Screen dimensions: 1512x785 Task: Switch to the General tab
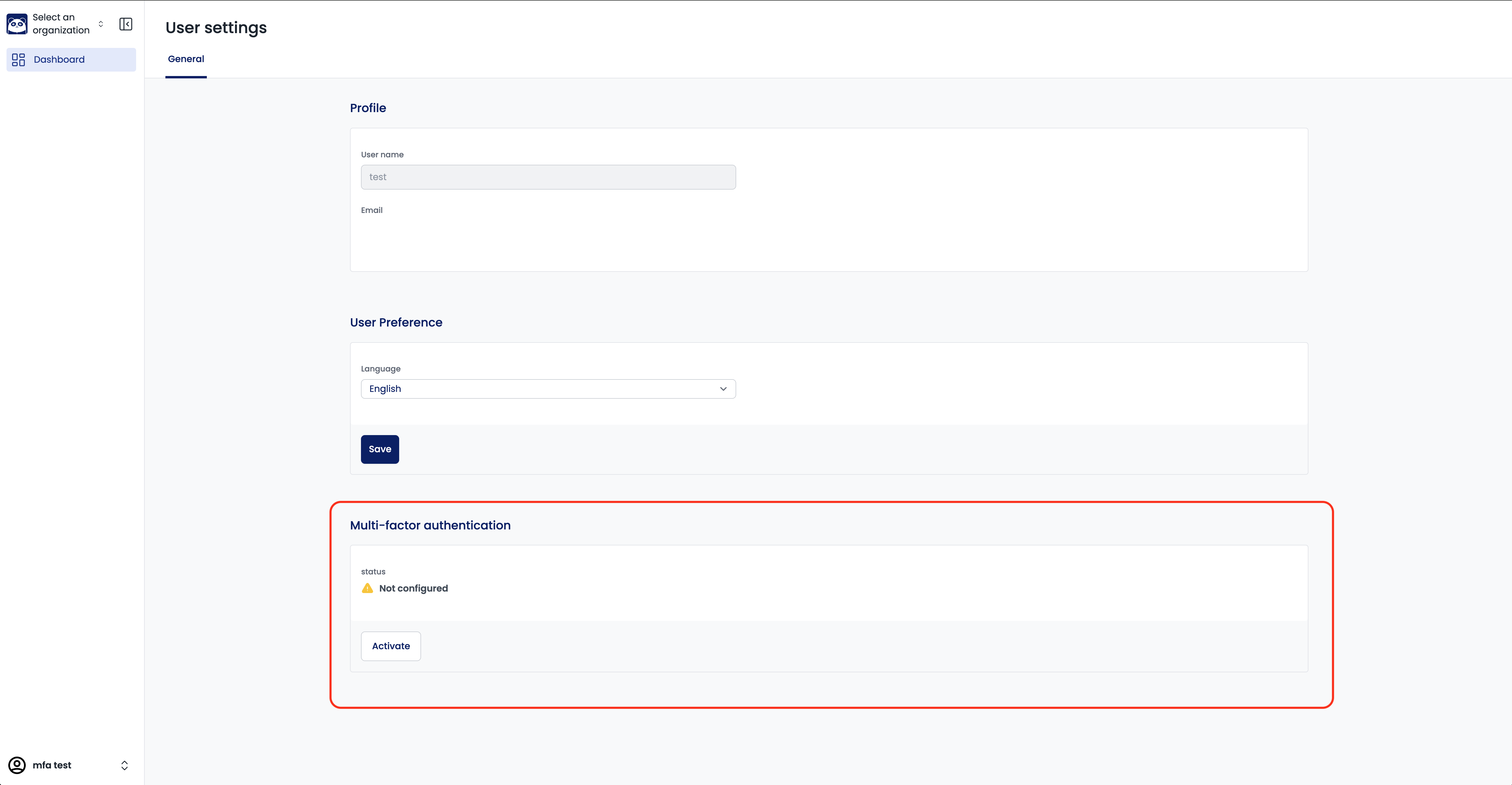pyautogui.click(x=186, y=59)
